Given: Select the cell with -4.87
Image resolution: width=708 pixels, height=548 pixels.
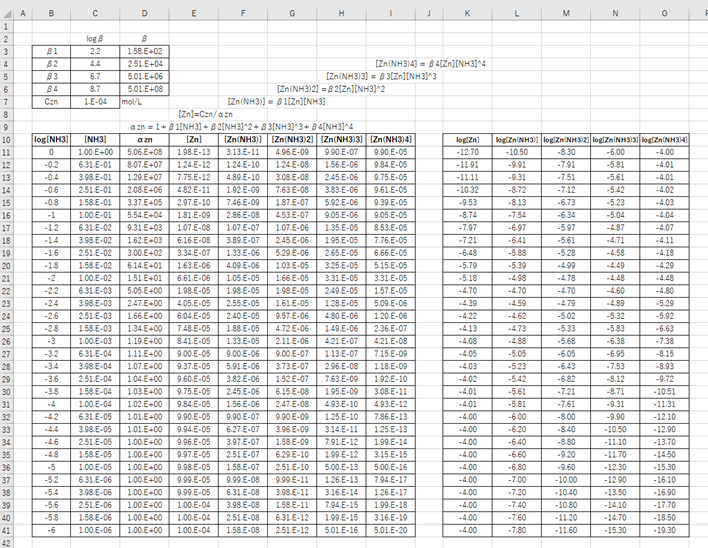Looking at the screenshot, I should click(x=615, y=228).
